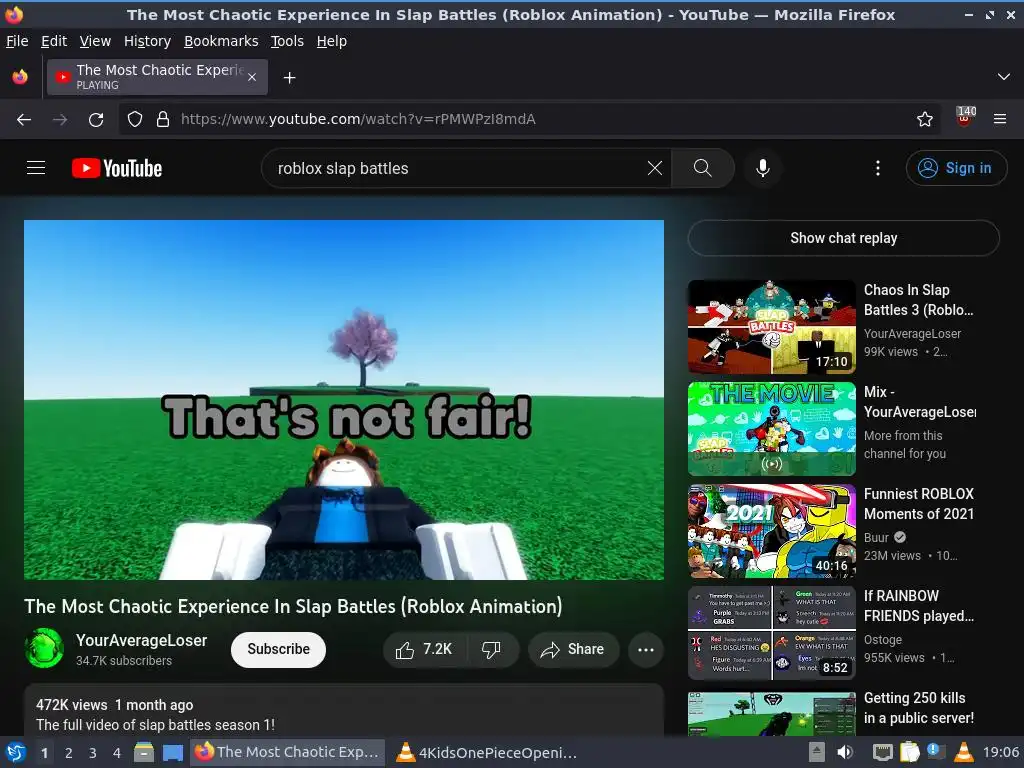Open the Help menu
The width and height of the screenshot is (1024, 768).
(x=332, y=41)
